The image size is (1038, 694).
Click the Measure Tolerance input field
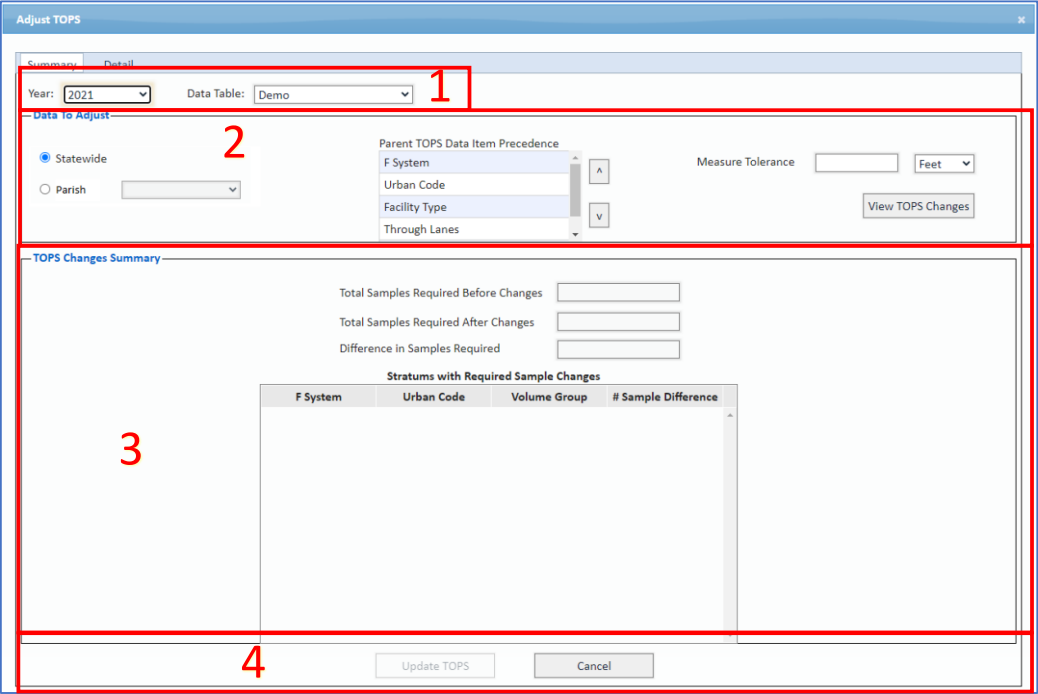(x=856, y=163)
